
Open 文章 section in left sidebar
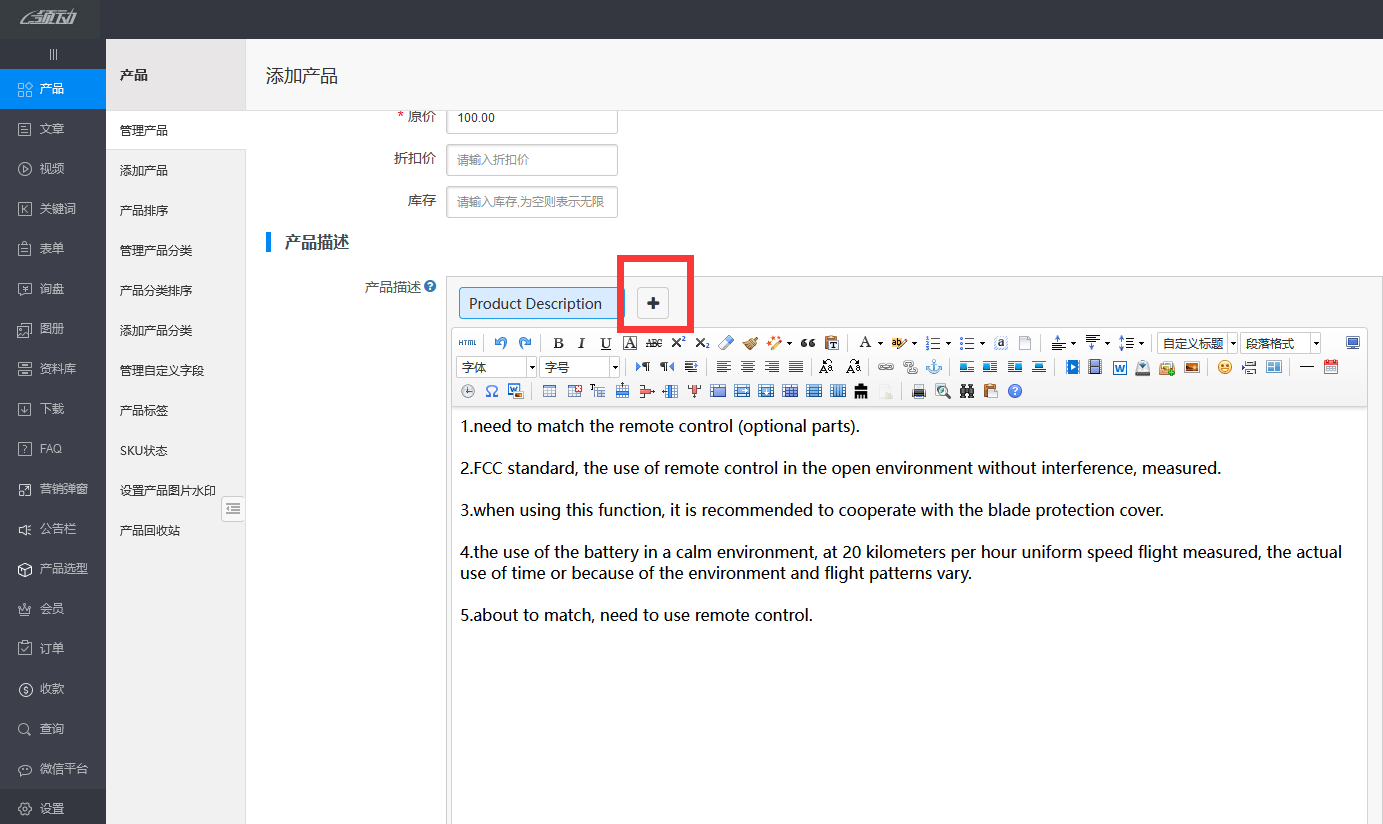click(x=52, y=129)
